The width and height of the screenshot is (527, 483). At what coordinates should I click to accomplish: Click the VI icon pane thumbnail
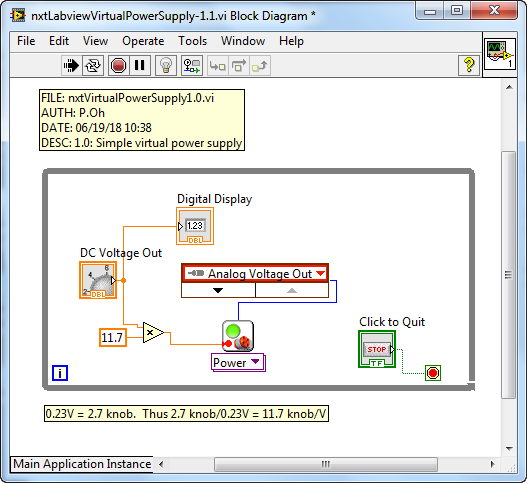click(x=500, y=54)
